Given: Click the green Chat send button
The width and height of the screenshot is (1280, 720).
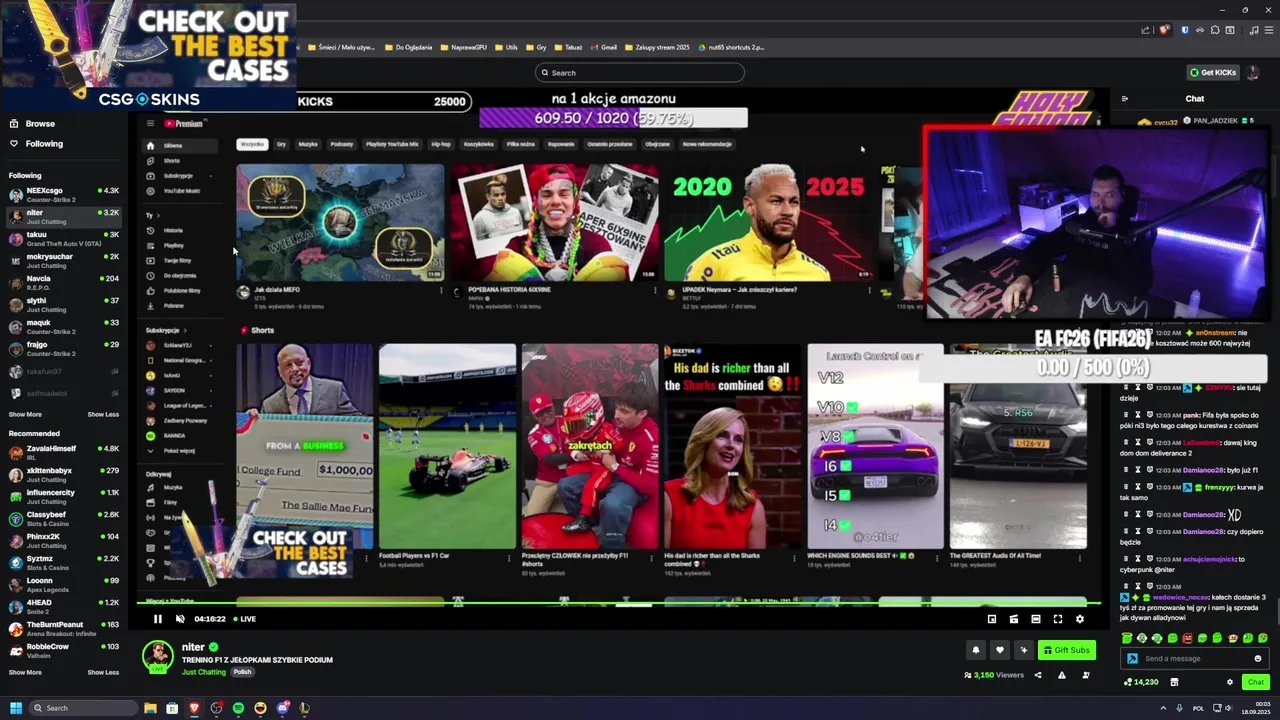Looking at the screenshot, I should click(1256, 682).
